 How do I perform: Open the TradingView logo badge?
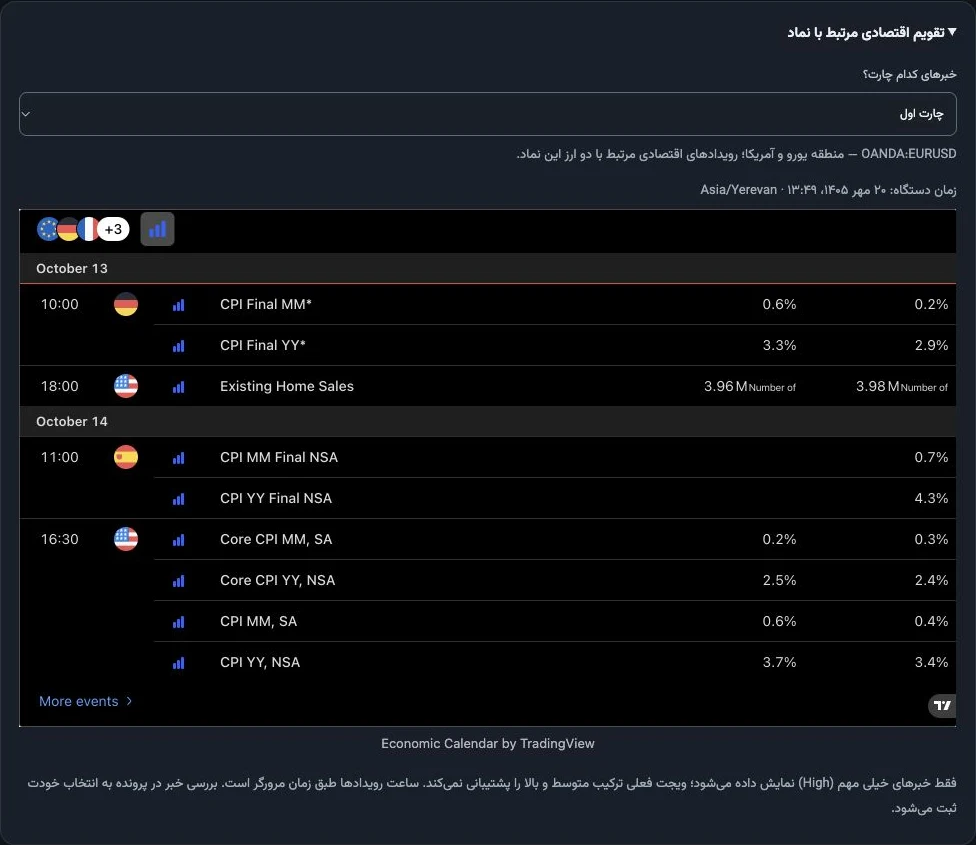(942, 705)
